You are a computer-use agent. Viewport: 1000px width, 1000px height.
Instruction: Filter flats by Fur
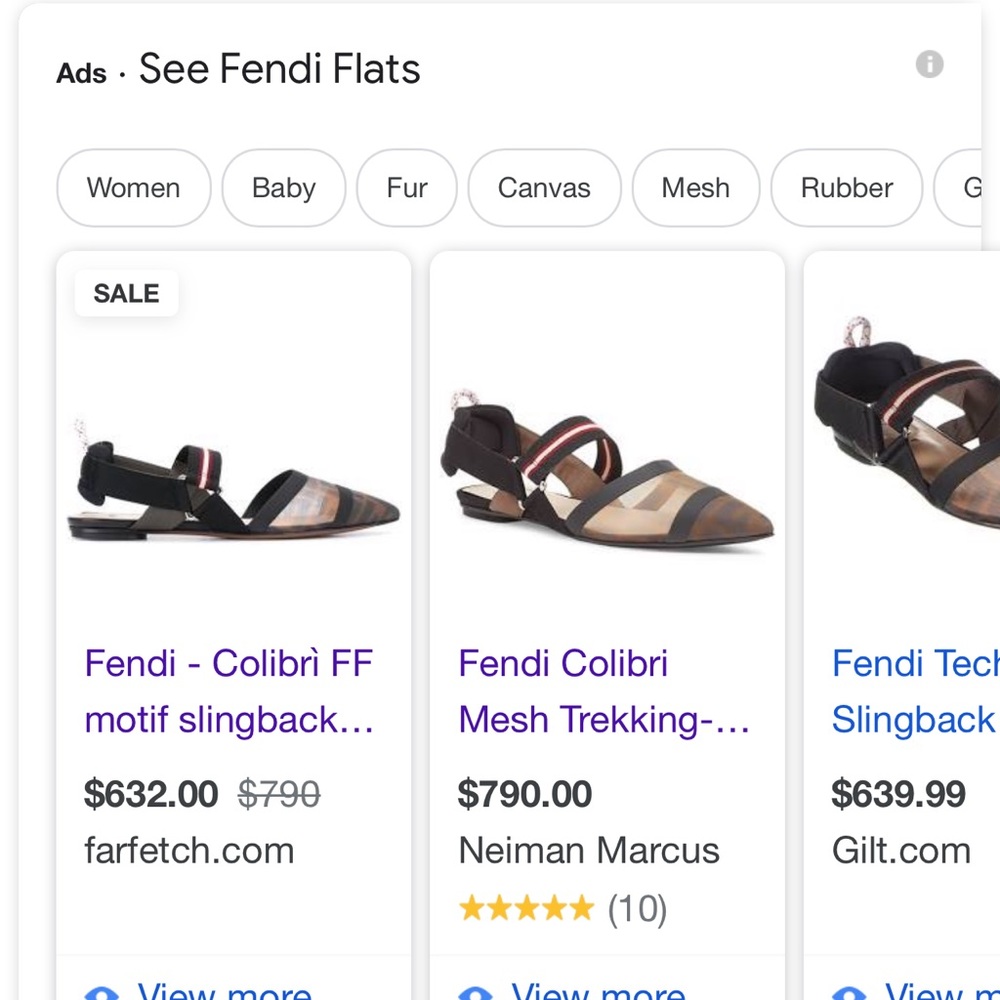(407, 188)
